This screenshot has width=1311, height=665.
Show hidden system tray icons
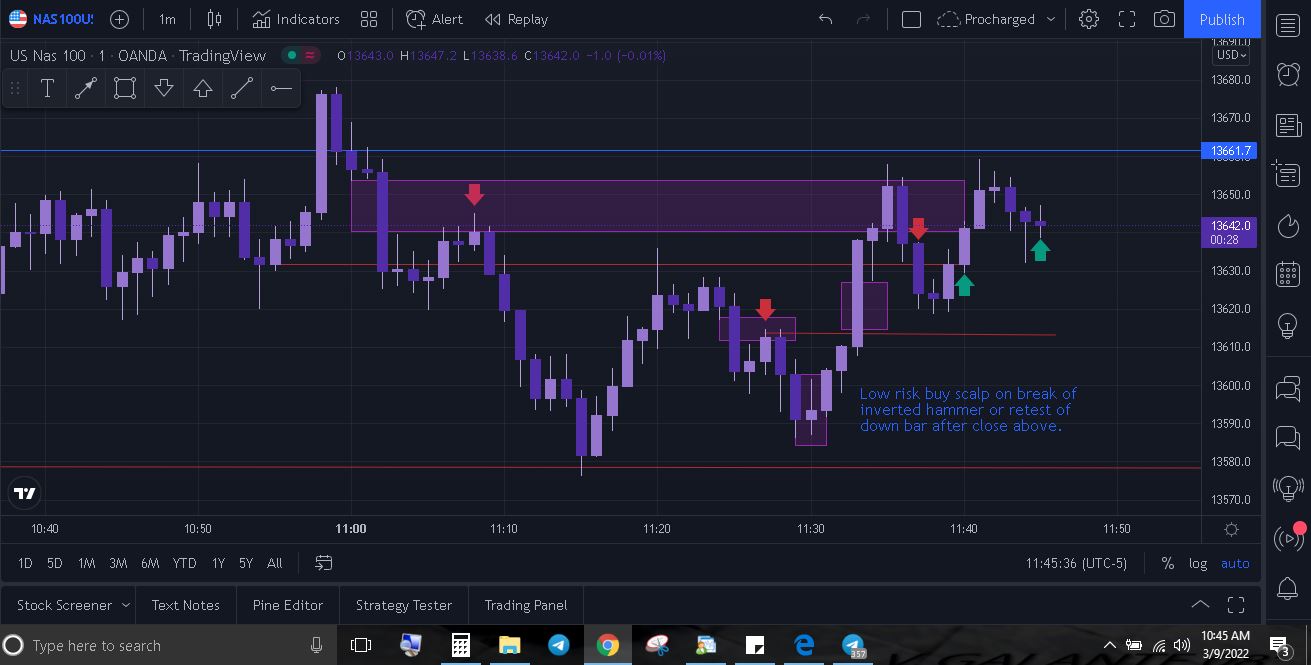pyautogui.click(x=1109, y=645)
